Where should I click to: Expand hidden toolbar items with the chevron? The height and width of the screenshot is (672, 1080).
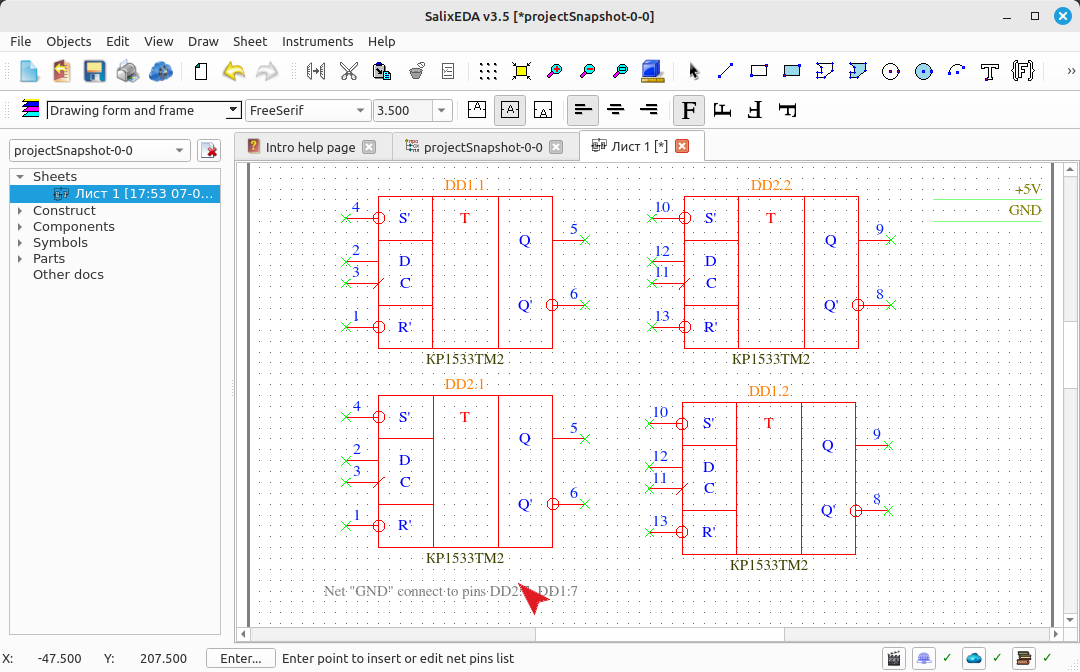tap(1070, 71)
